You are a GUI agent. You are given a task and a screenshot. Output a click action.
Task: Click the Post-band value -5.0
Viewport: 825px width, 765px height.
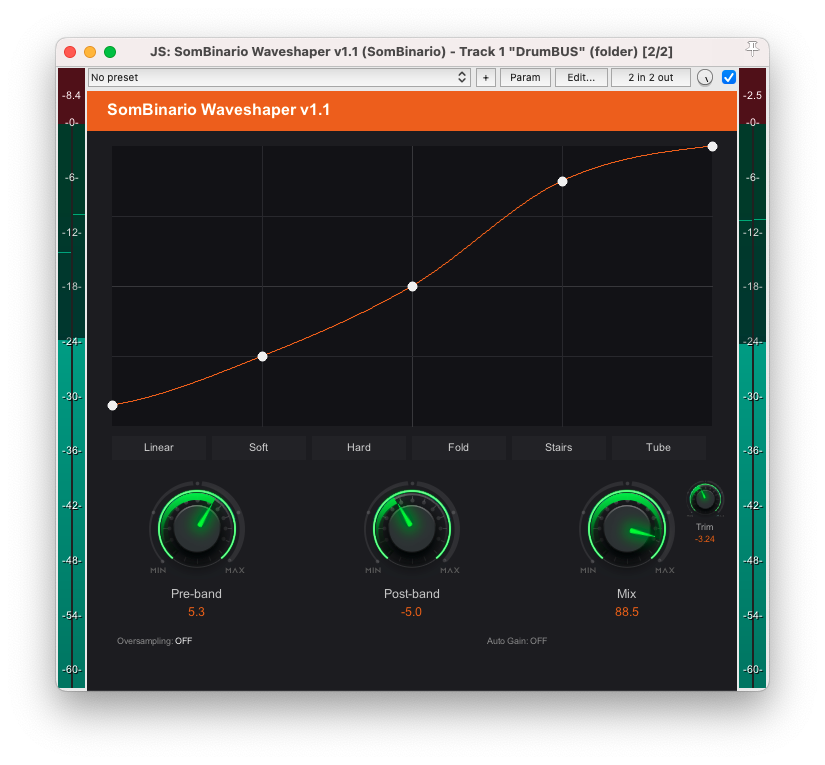[411, 612]
